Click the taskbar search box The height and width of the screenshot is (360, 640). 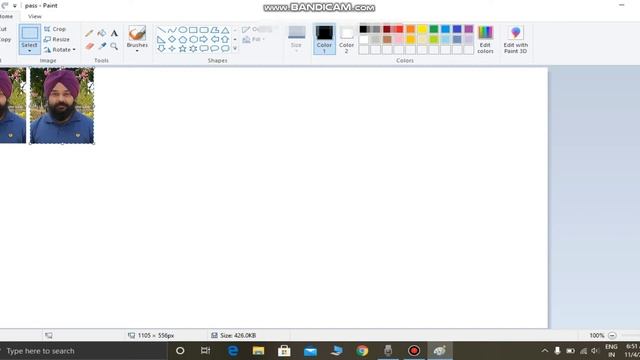click(x=84, y=351)
